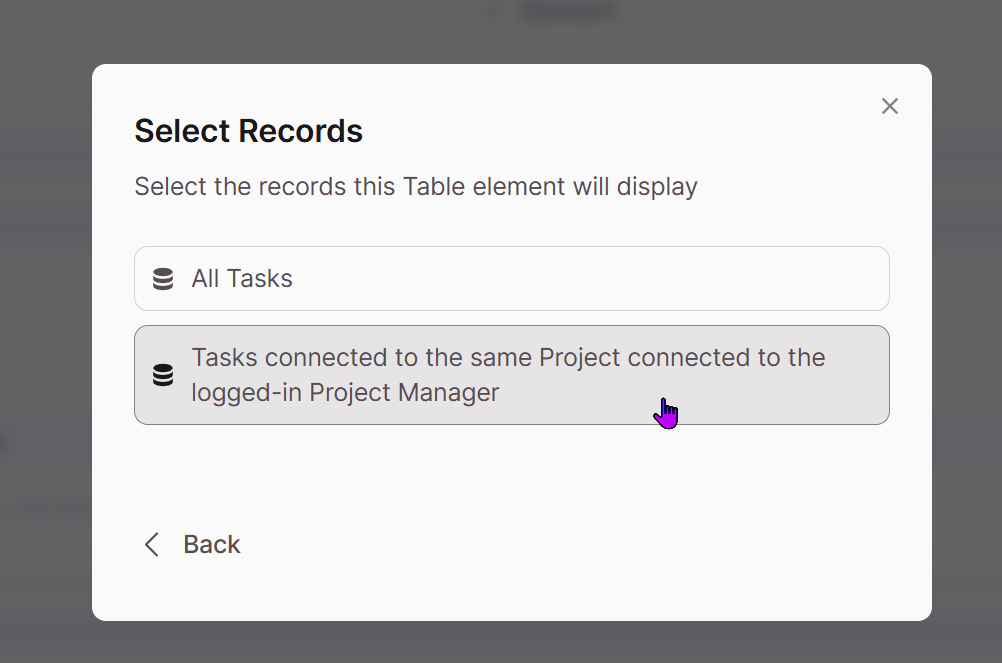Go Back to the previous step
Image resolution: width=1002 pixels, height=663 pixels.
192,545
